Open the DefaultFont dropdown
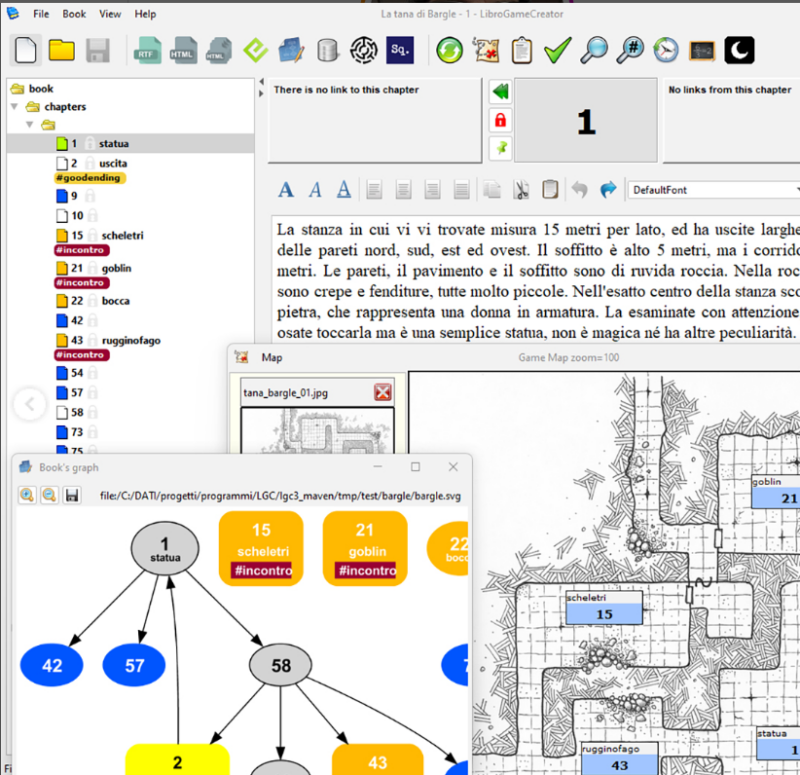Image resolution: width=800 pixels, height=775 pixels. [x=714, y=190]
